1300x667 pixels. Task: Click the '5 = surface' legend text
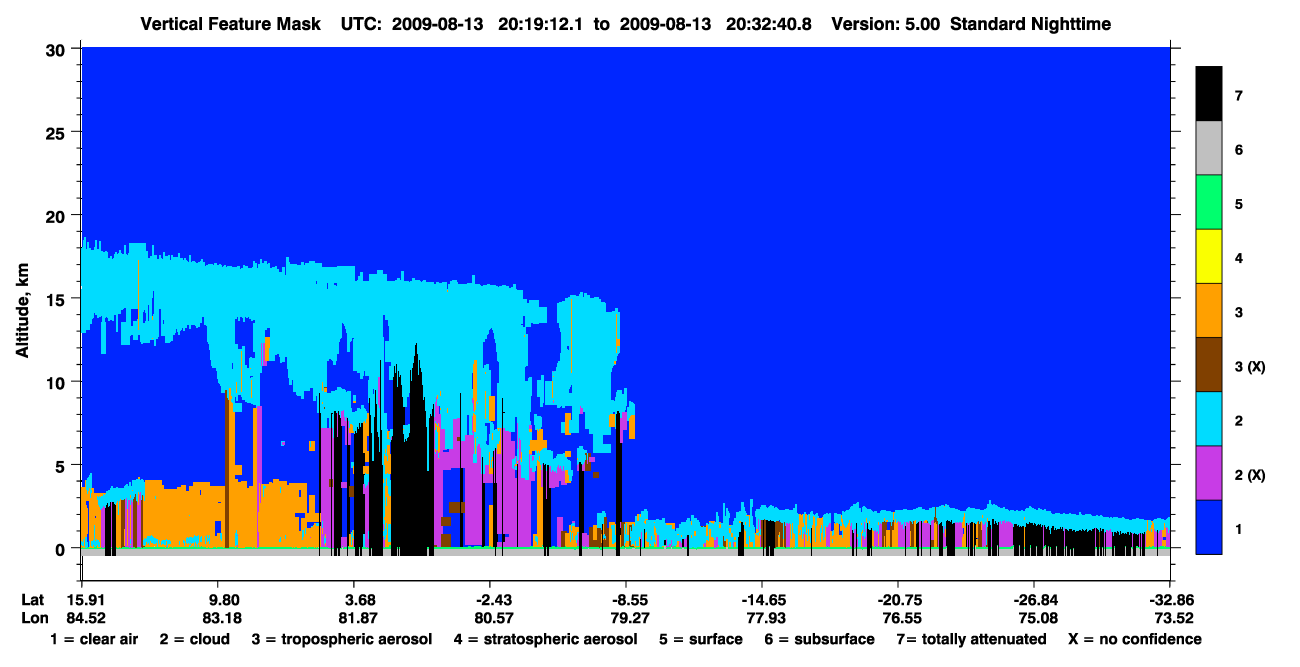coord(701,639)
